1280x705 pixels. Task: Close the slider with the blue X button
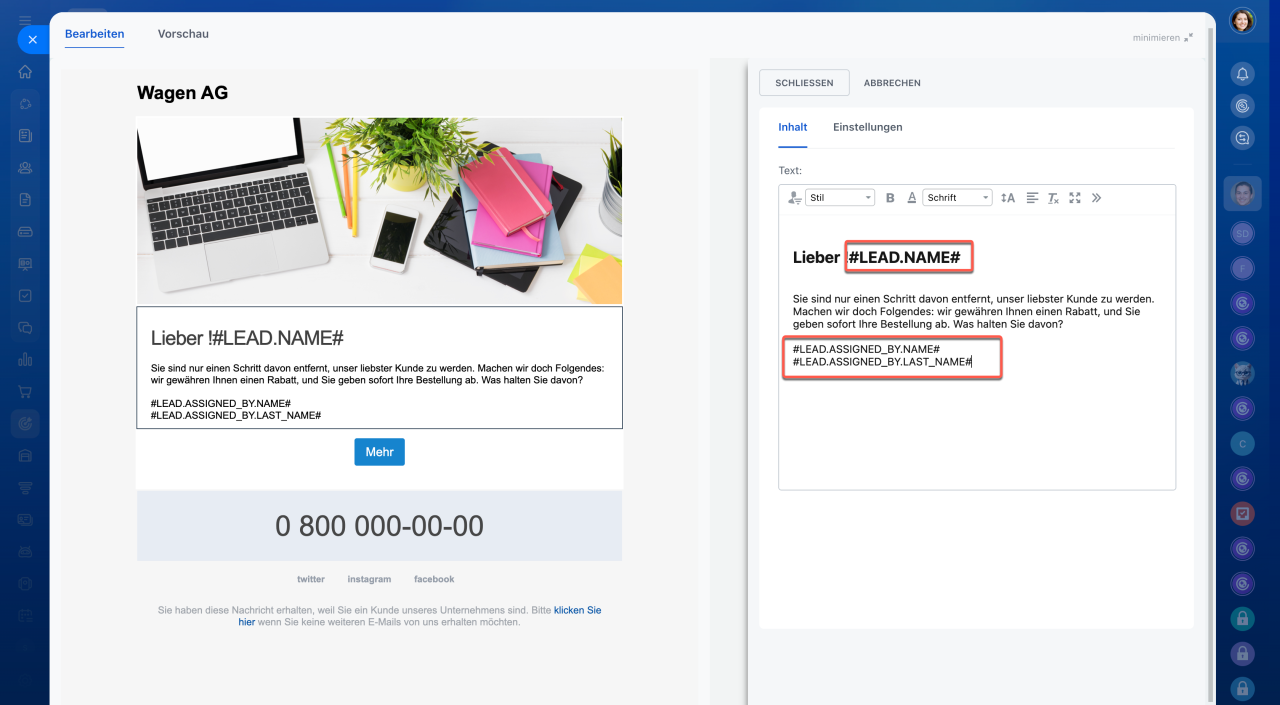pyautogui.click(x=32, y=40)
